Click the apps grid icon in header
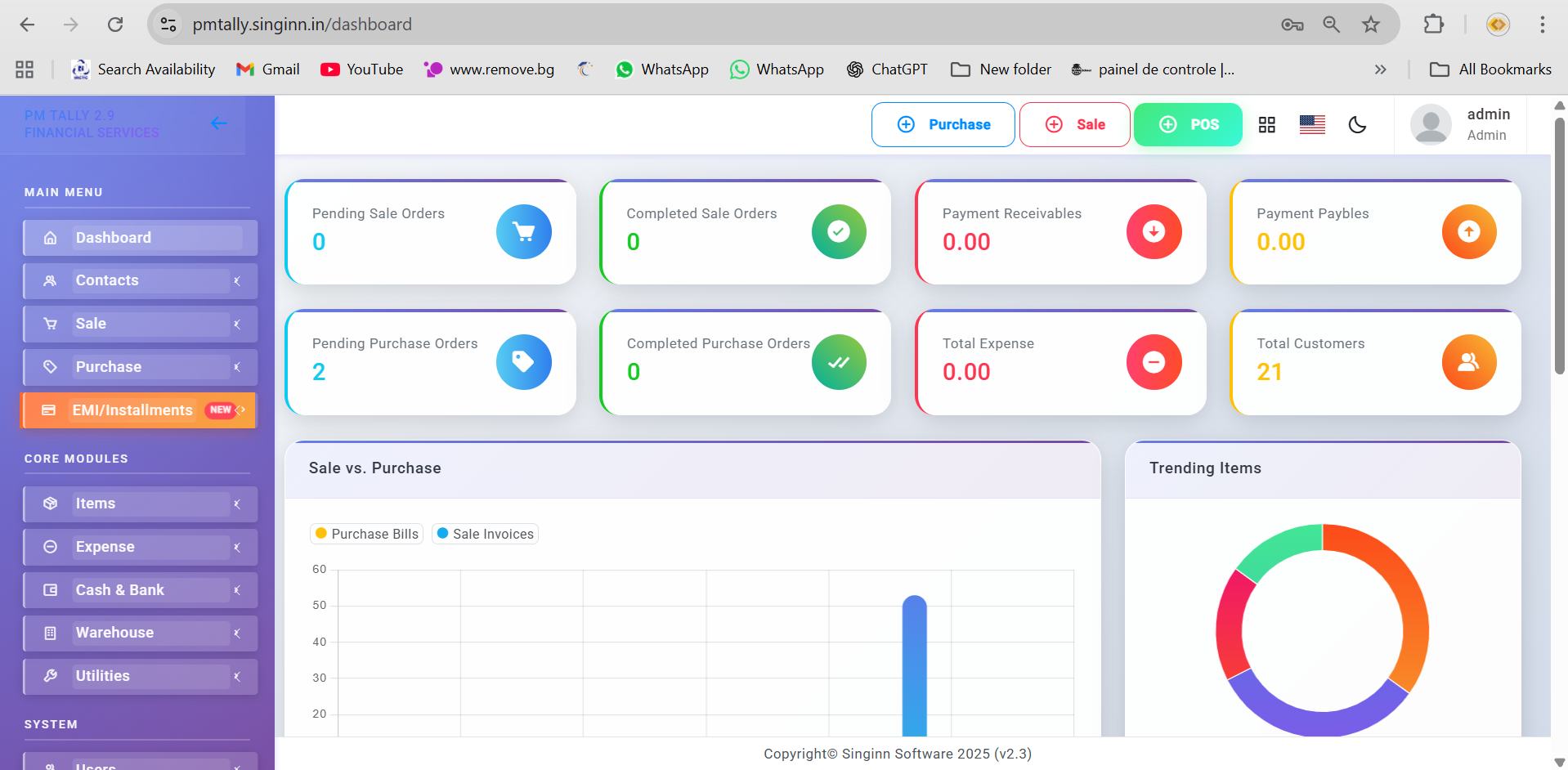 point(1266,124)
